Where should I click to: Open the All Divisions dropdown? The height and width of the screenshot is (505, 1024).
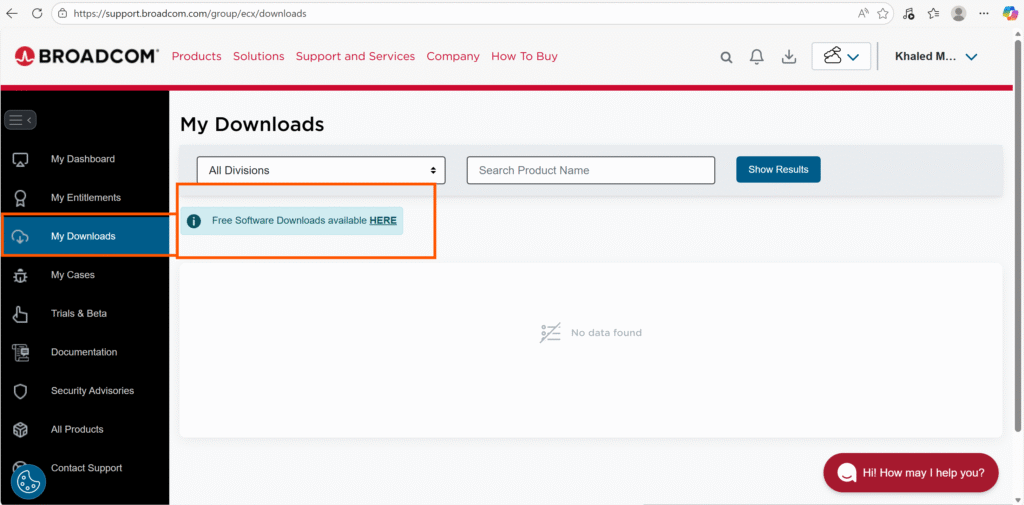point(321,170)
